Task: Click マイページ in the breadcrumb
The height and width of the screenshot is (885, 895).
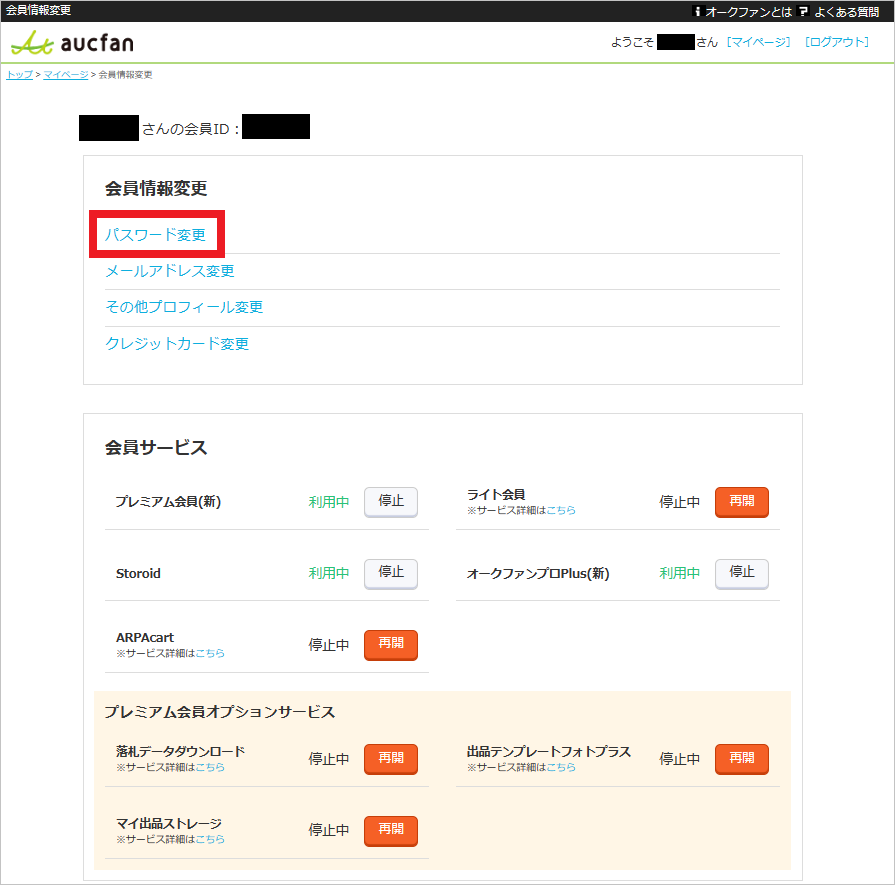Action: click(66, 75)
